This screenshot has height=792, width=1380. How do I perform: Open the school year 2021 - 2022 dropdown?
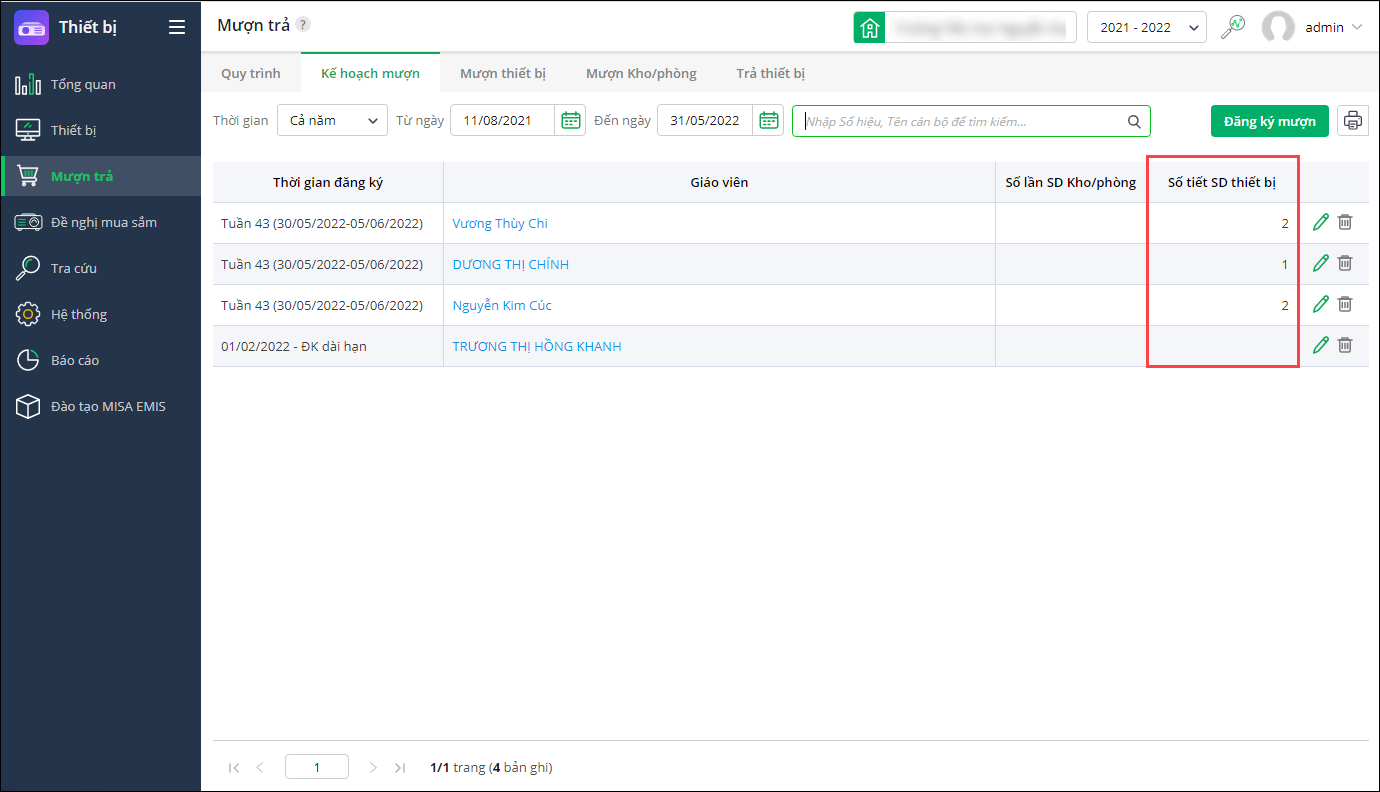(1147, 27)
